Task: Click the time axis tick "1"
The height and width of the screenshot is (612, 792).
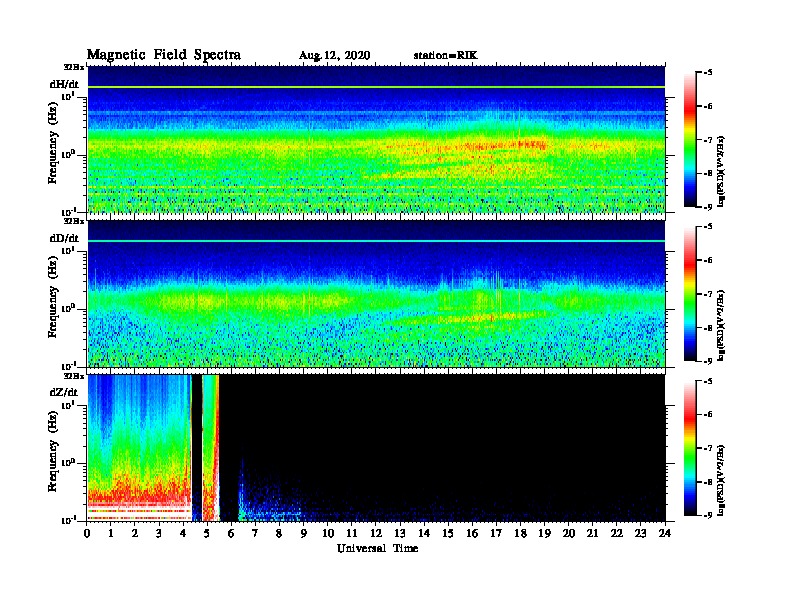Action: pos(111,534)
